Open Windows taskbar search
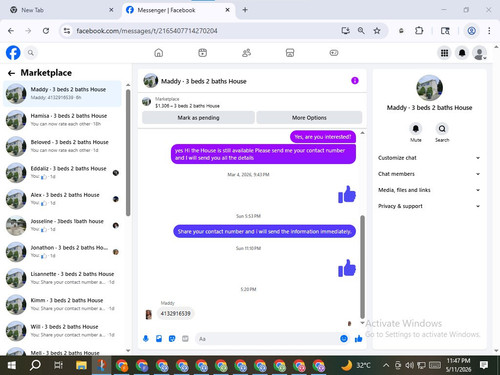Viewport: 500px width, 375px height. tap(35, 365)
